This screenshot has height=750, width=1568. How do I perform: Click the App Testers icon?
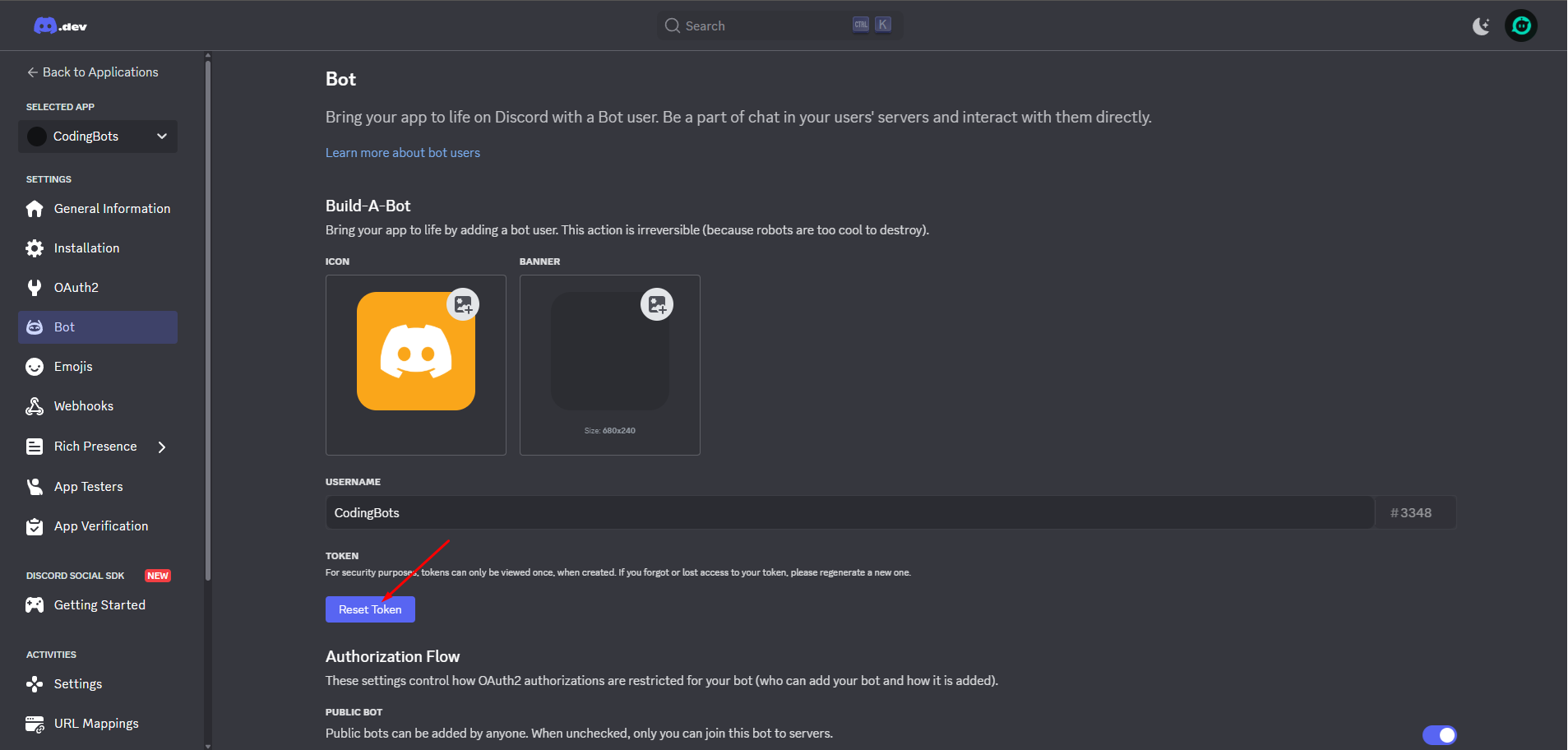35,487
